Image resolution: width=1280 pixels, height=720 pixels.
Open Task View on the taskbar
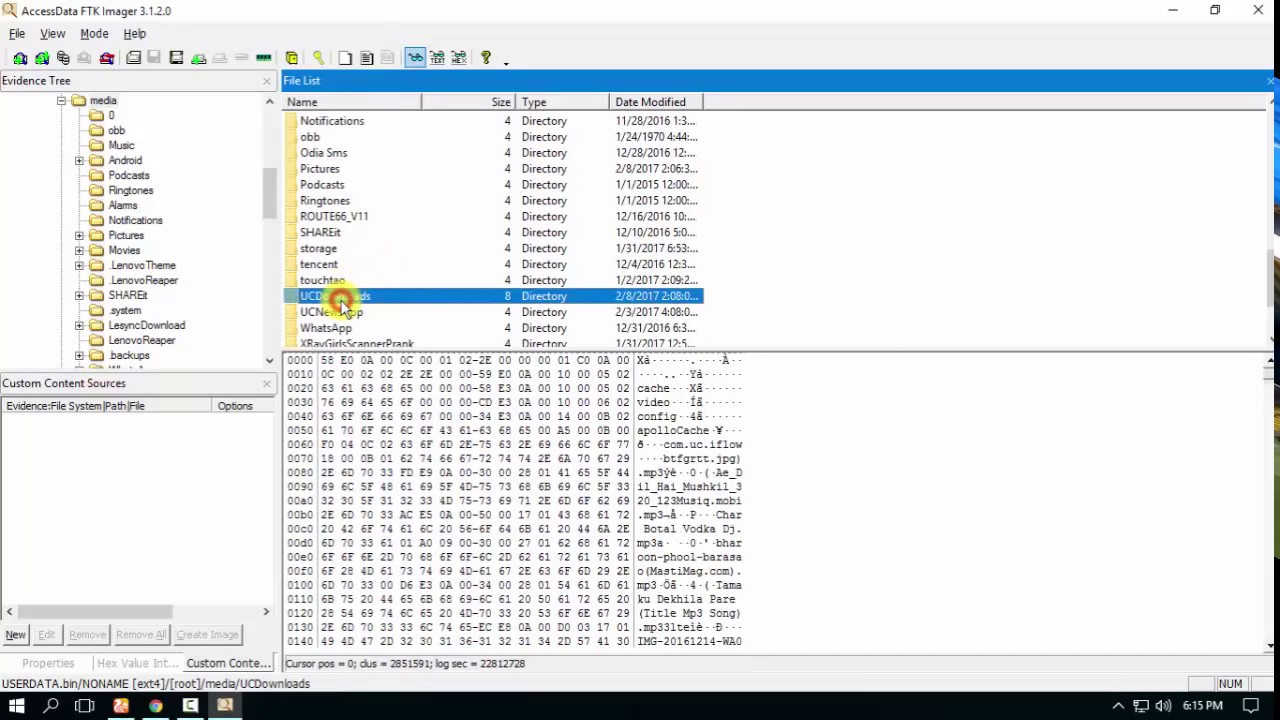85,706
